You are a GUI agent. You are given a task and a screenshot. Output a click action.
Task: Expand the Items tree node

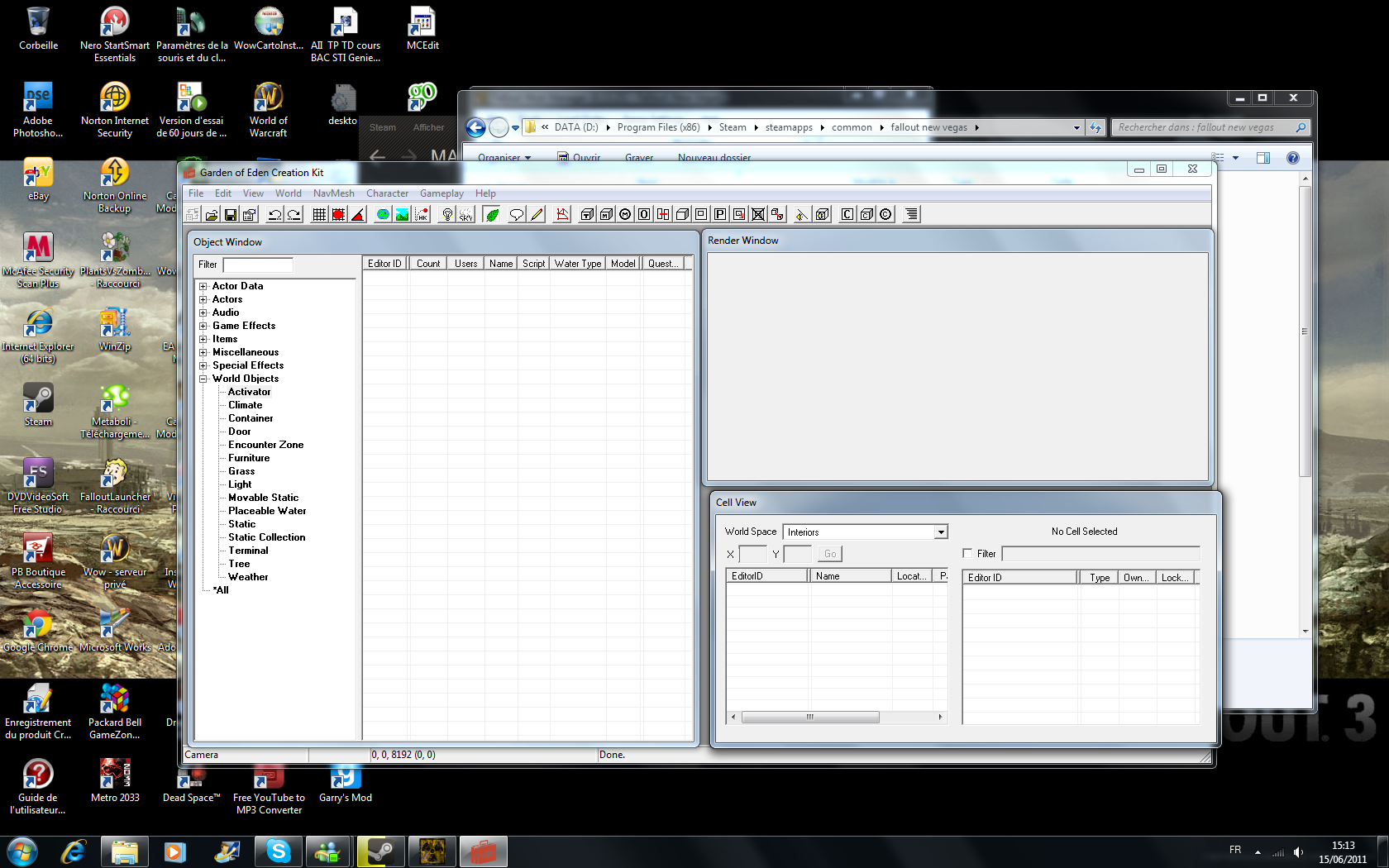(x=203, y=339)
